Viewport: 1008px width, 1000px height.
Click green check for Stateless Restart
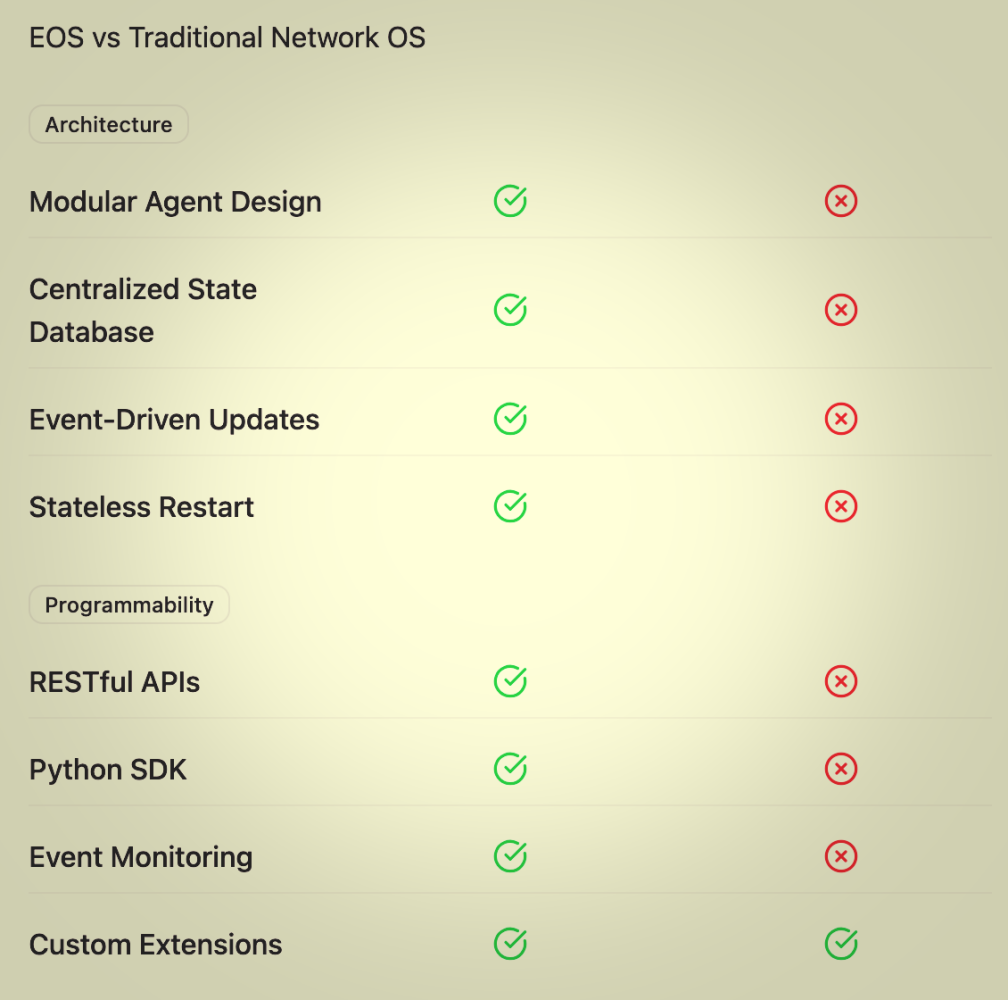pos(510,506)
